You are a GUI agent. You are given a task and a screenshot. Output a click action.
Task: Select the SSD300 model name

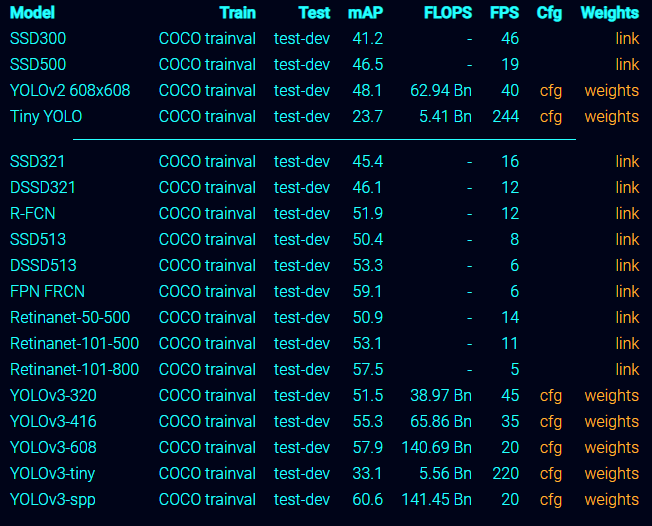point(38,38)
